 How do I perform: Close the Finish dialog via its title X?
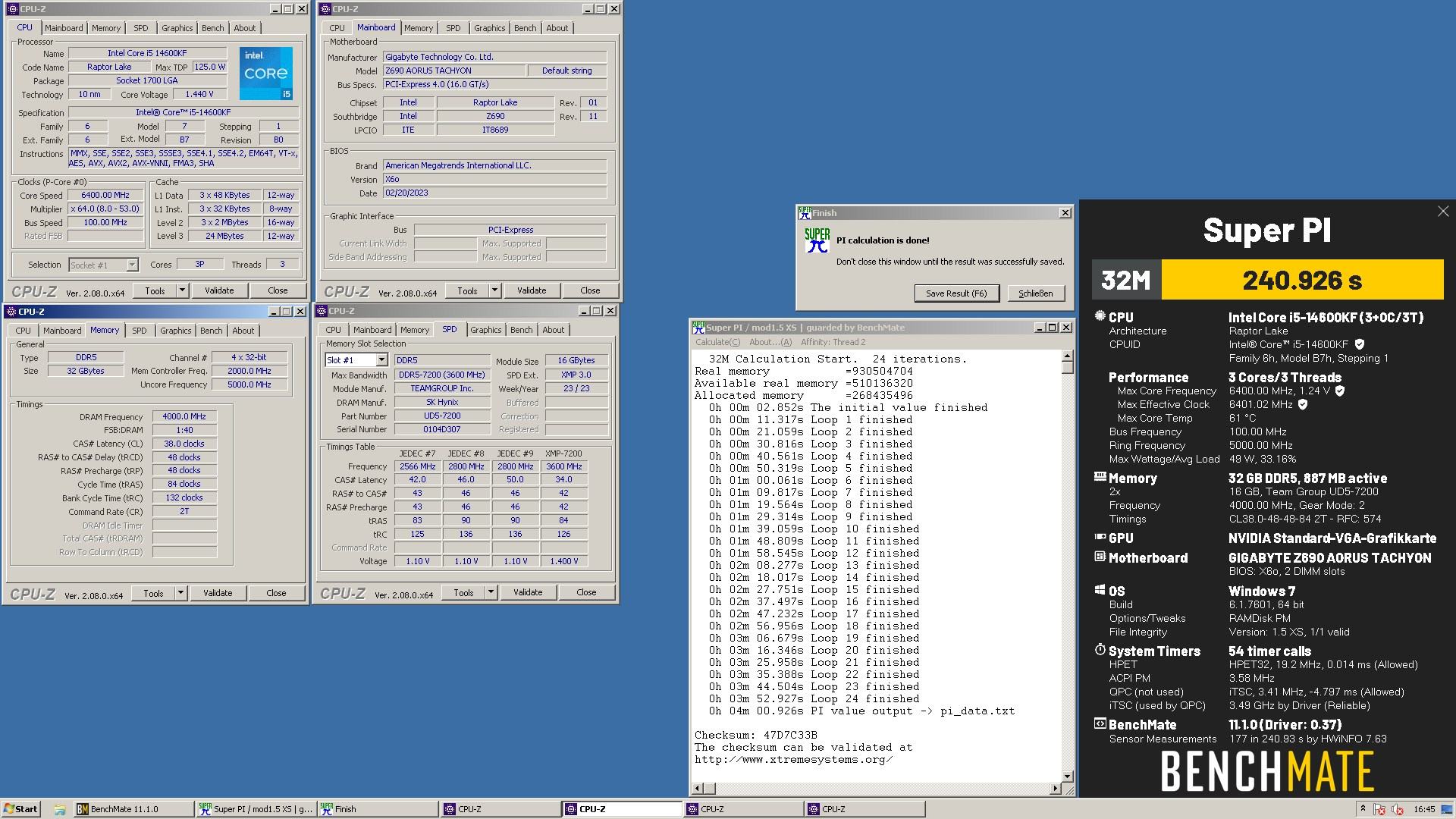click(1065, 213)
